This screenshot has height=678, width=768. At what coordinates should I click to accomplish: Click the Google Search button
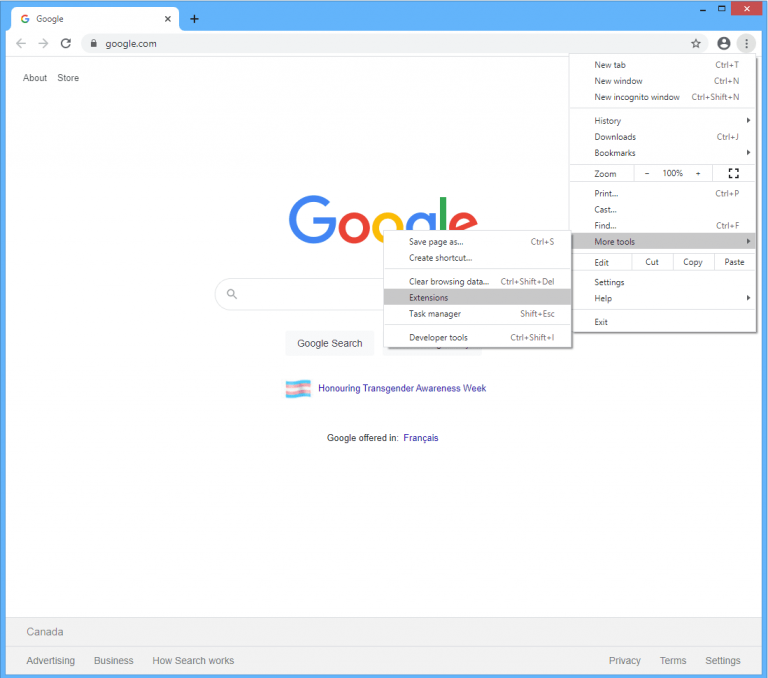pos(330,343)
